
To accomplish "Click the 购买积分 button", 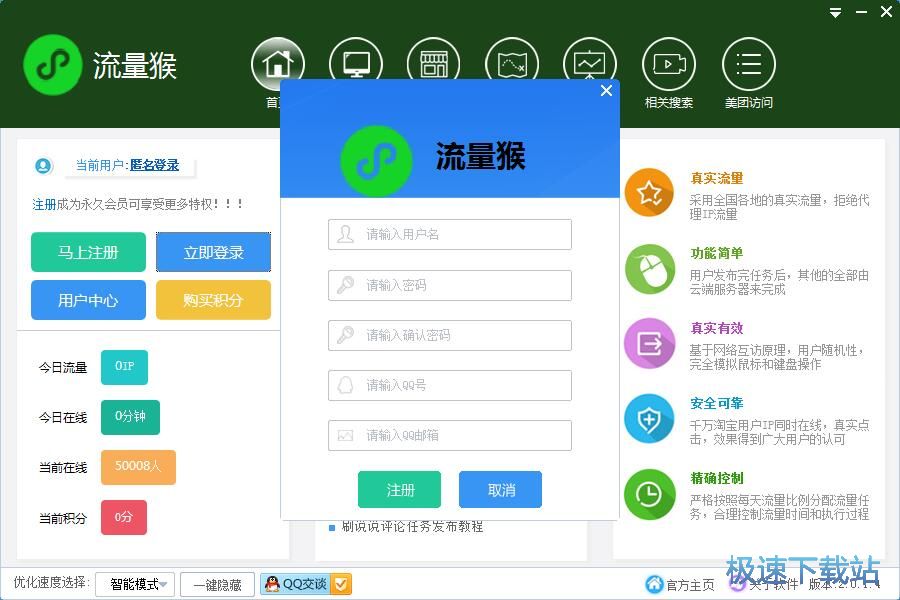I will [214, 300].
